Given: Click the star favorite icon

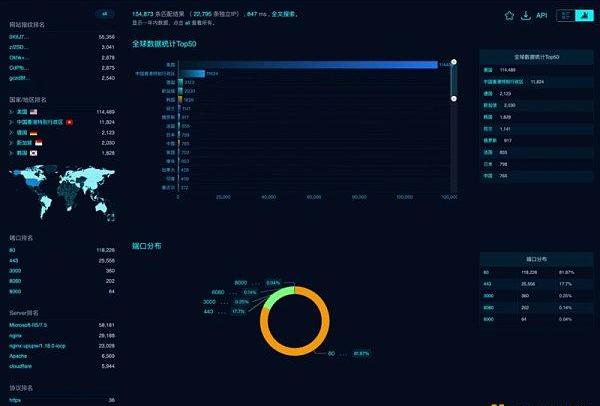Looking at the screenshot, I should tap(509, 15).
